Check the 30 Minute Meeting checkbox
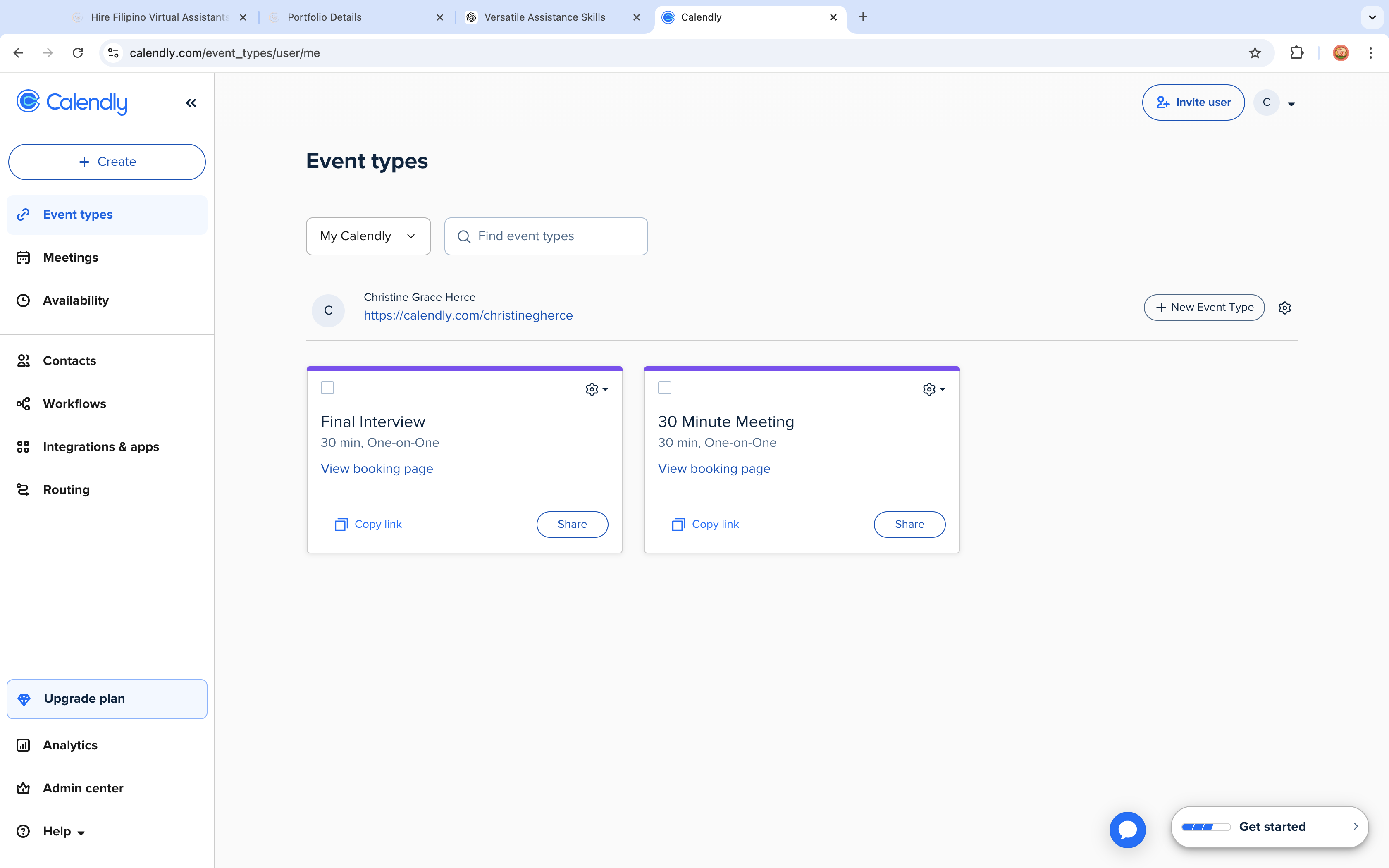 click(665, 388)
